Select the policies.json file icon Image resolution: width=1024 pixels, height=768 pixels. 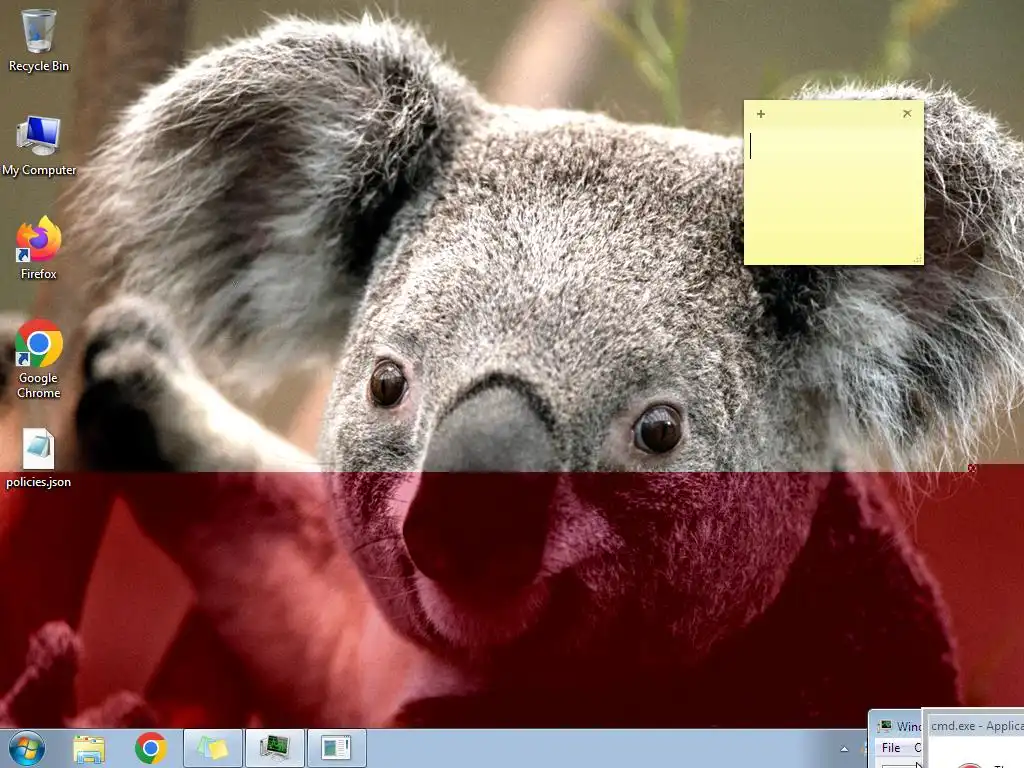39,449
